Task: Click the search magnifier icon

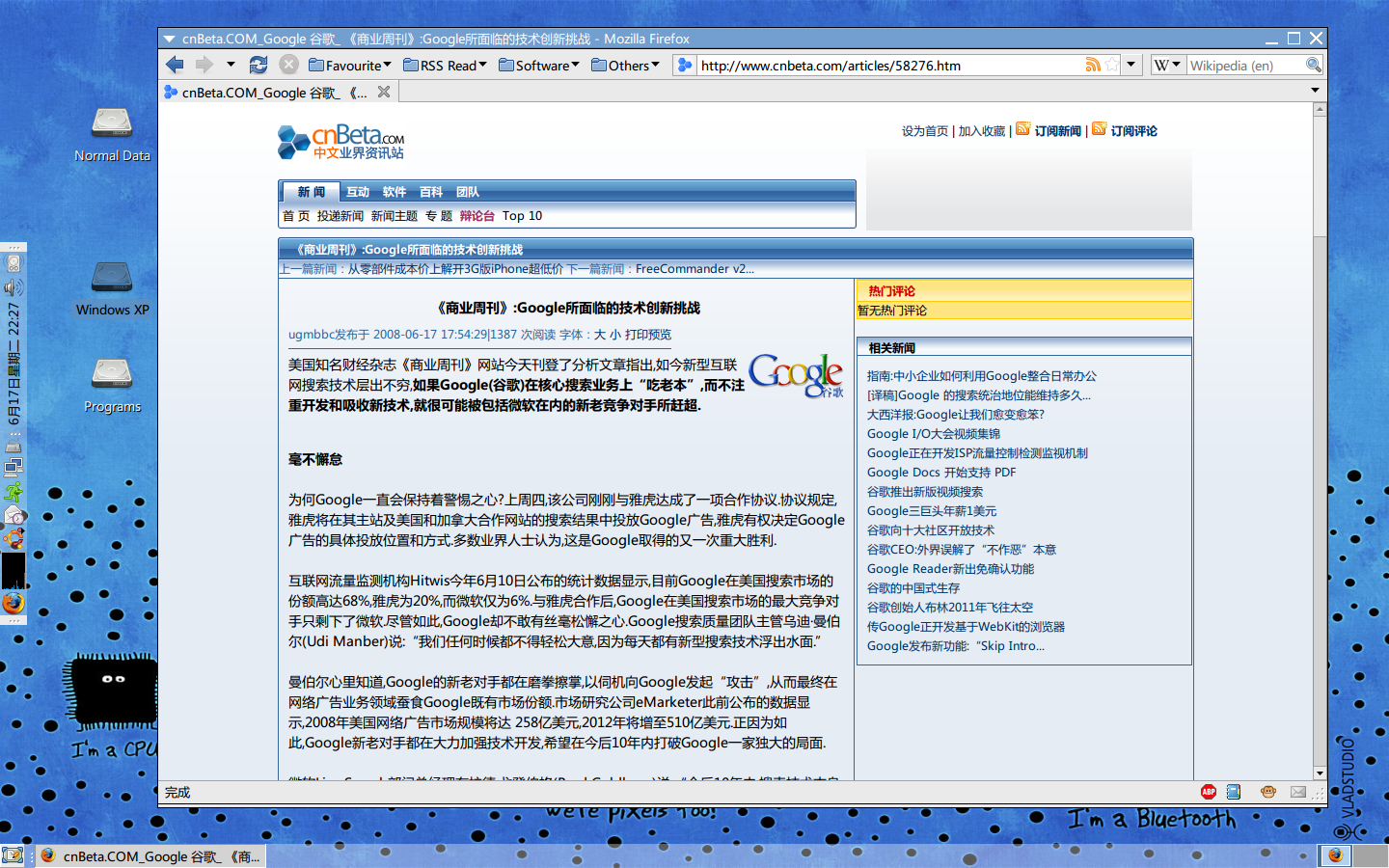Action: pos(1314,65)
